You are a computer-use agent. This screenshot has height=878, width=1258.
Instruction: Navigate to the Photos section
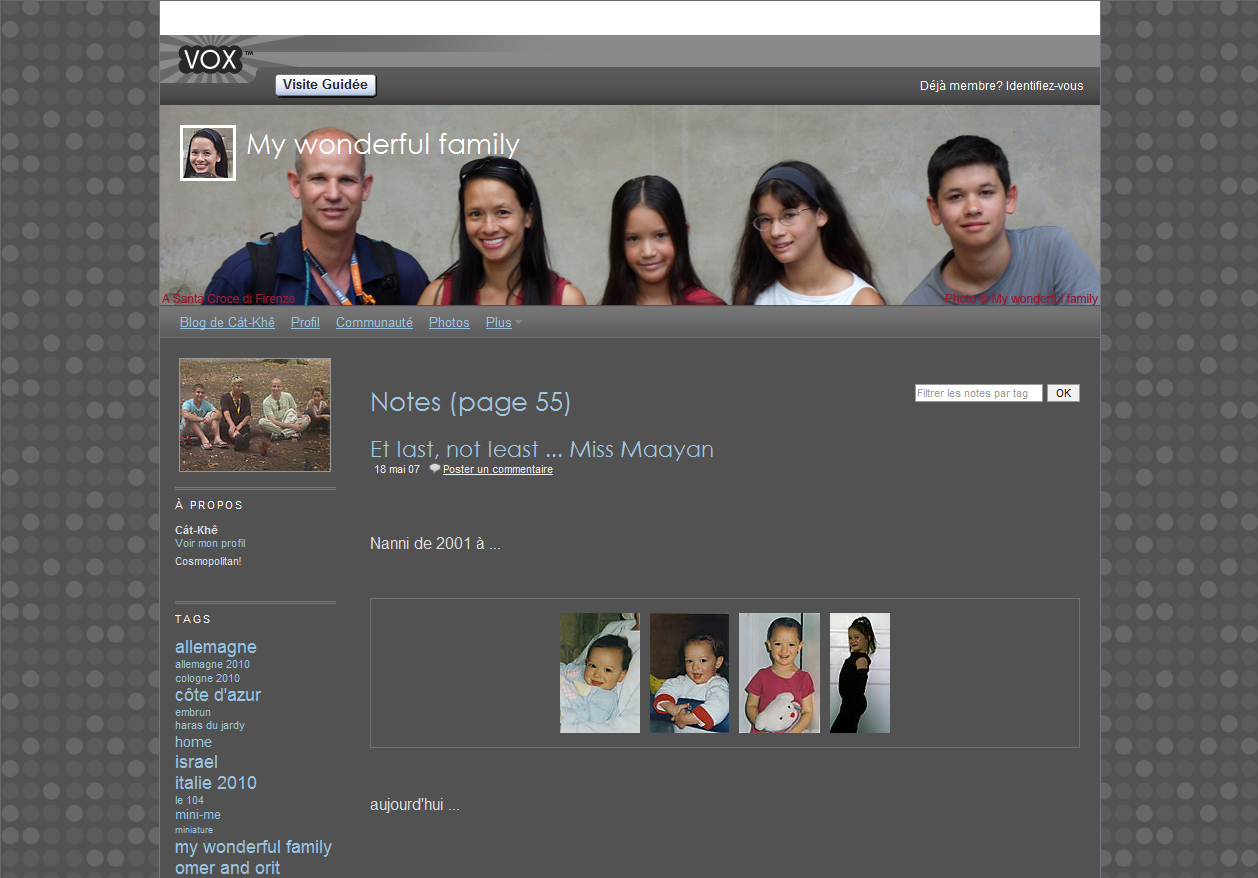pos(449,323)
